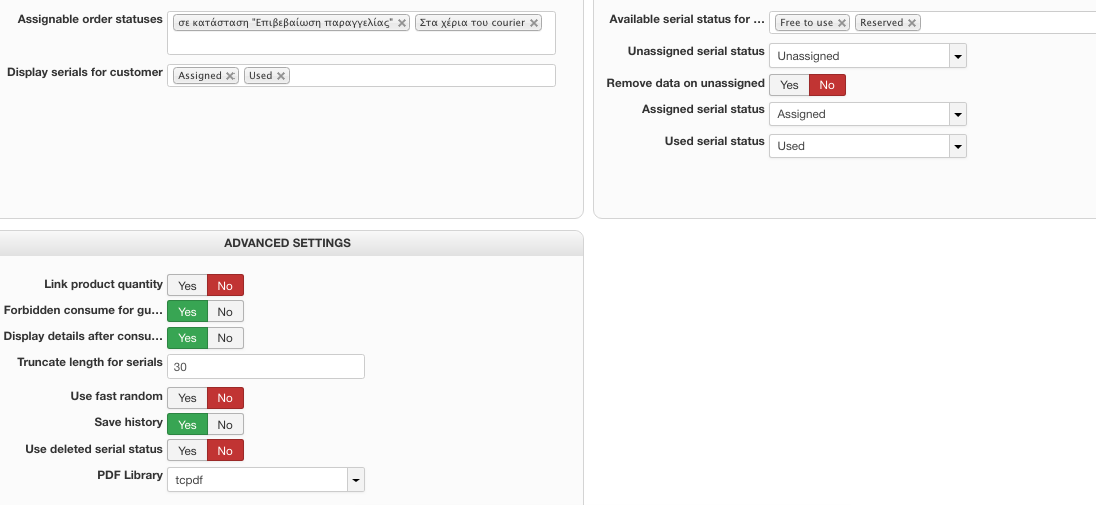Remove the 'Στα χέρια του courier' status tag
The image size is (1096, 505).
(534, 23)
